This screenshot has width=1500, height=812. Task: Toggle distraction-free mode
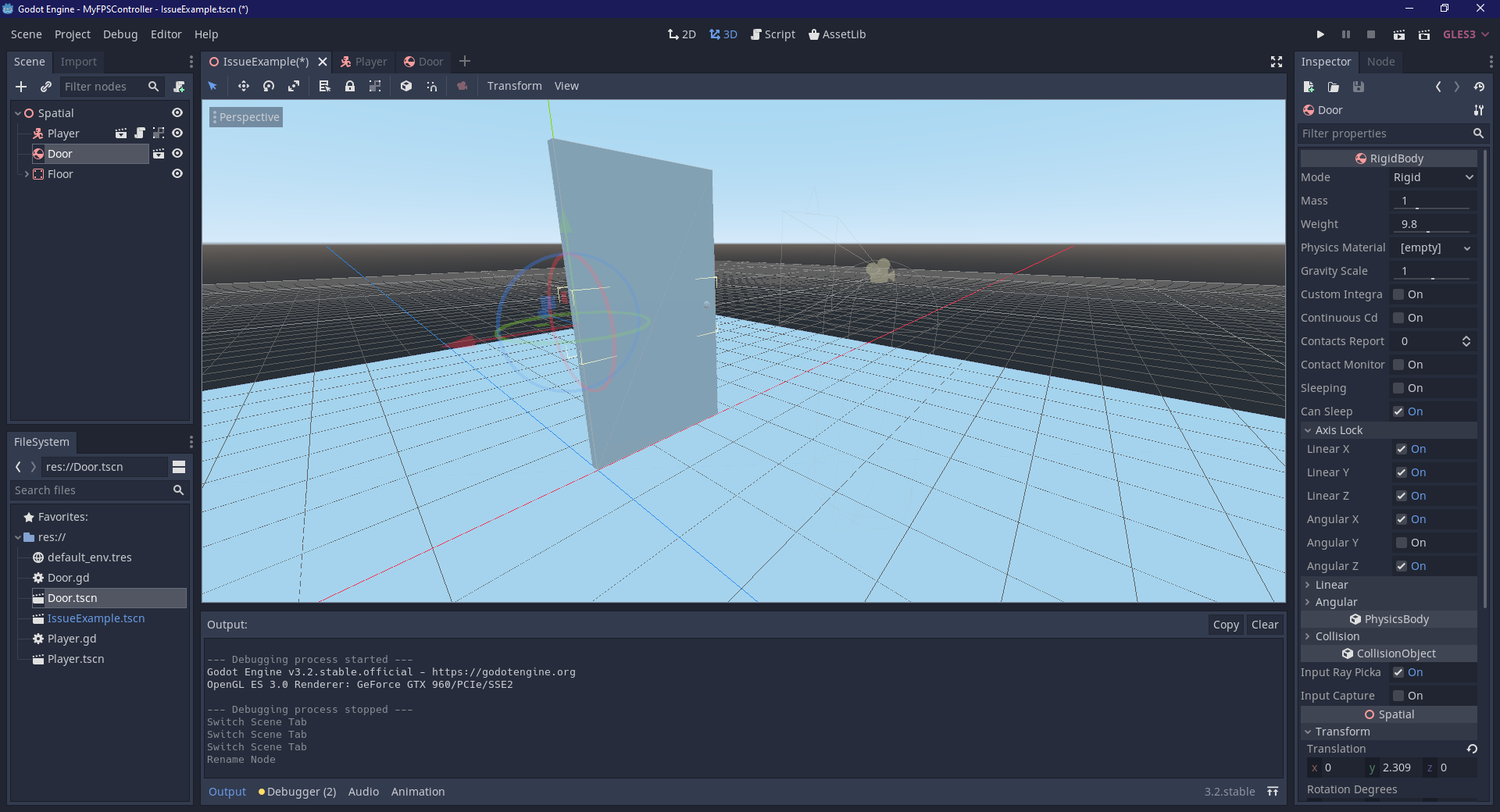coord(1277,62)
